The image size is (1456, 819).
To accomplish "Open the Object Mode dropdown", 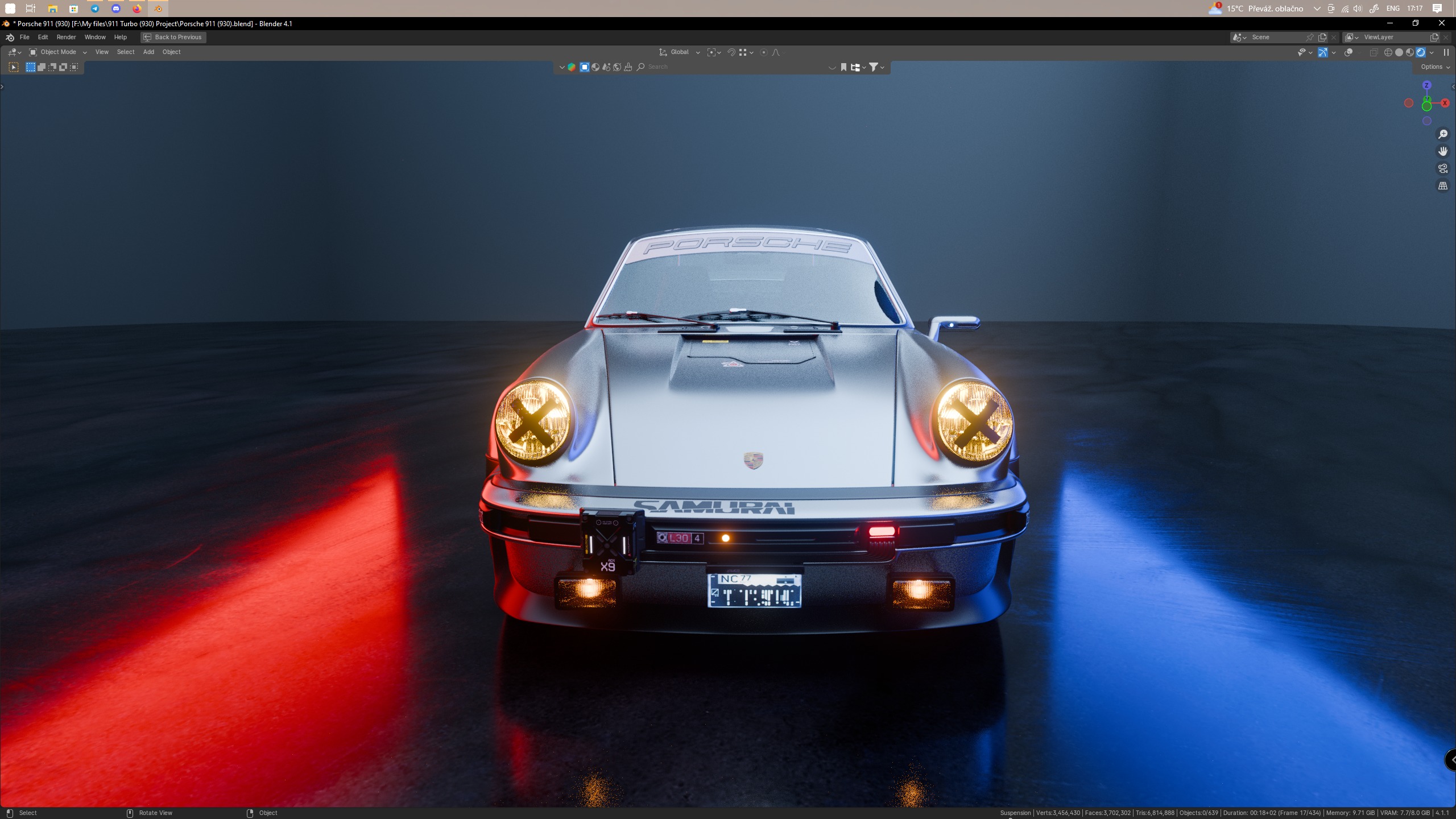I will coord(58,52).
